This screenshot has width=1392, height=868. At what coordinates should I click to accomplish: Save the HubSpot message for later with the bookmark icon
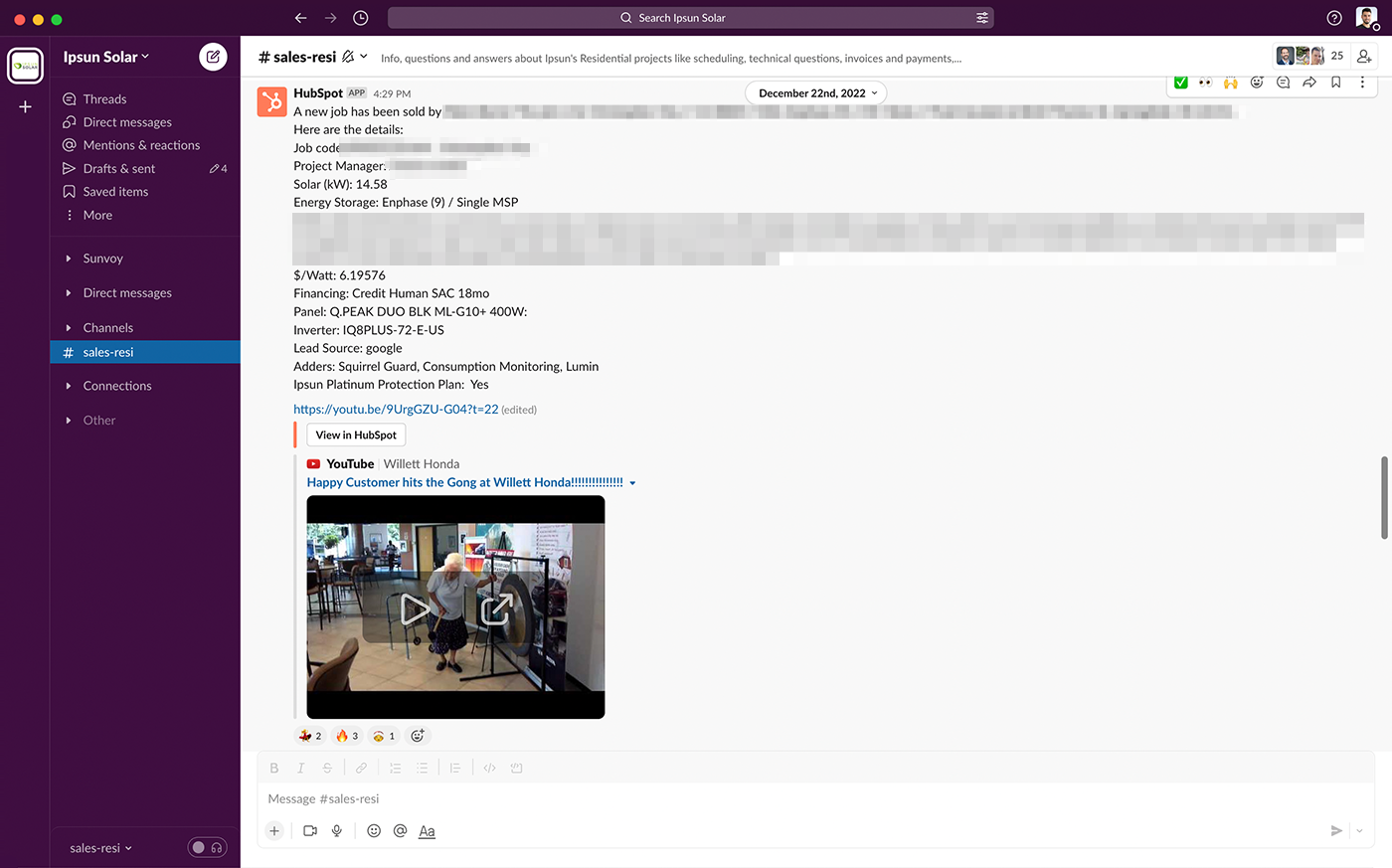click(x=1335, y=83)
